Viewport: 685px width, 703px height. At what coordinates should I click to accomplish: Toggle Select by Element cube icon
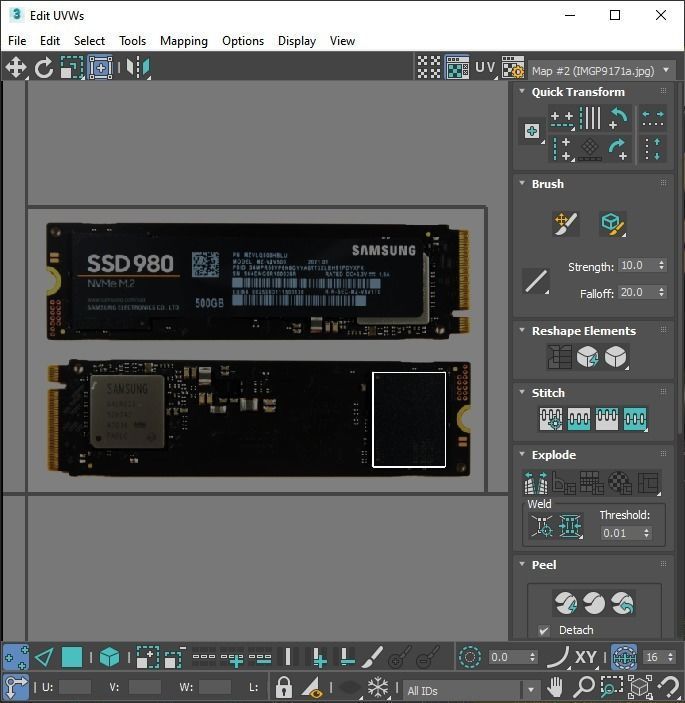pos(109,657)
